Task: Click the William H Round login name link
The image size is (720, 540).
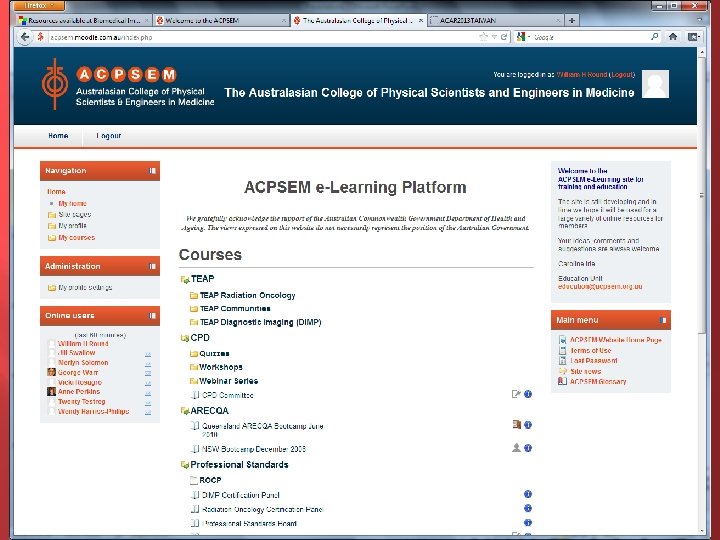Action: (x=582, y=74)
